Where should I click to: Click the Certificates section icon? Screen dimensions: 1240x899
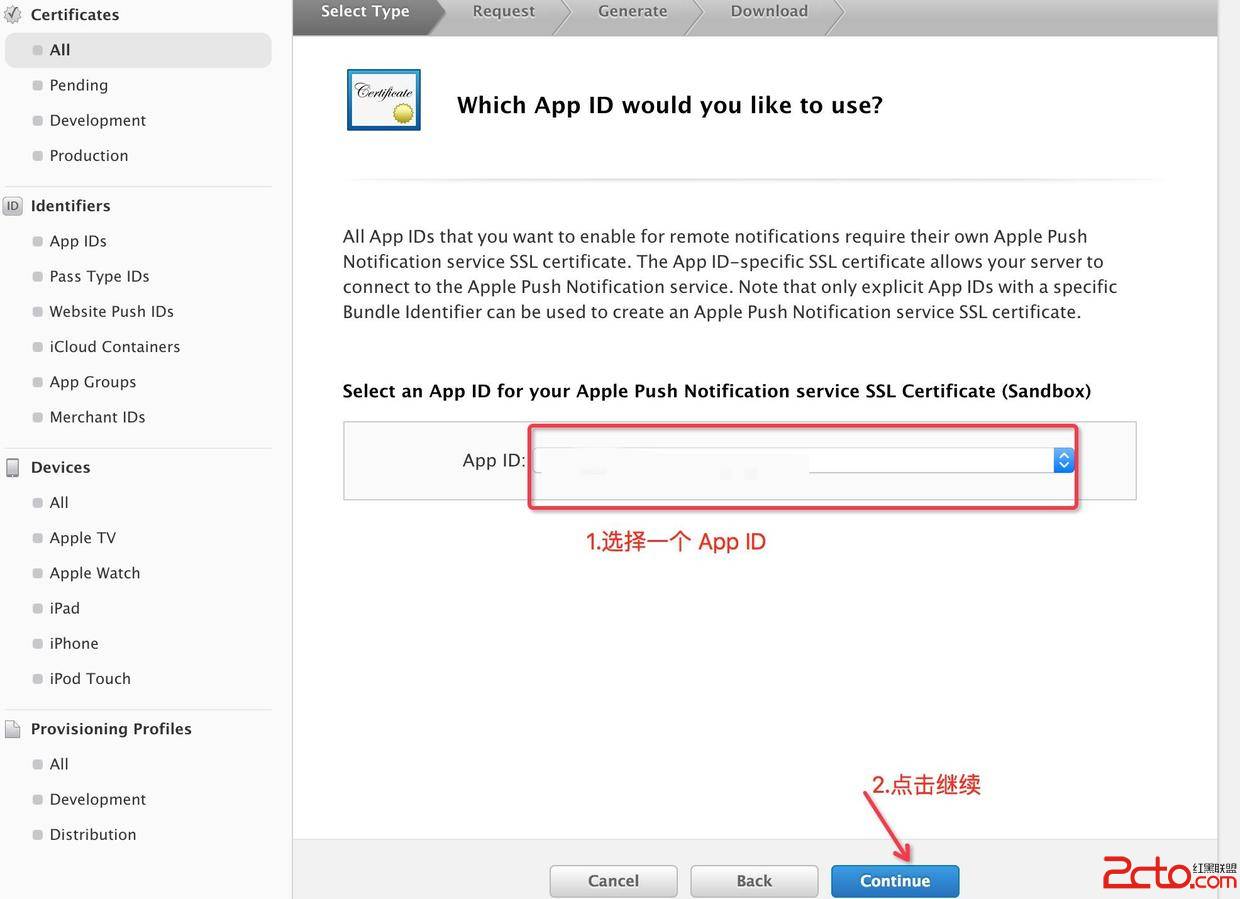point(13,14)
